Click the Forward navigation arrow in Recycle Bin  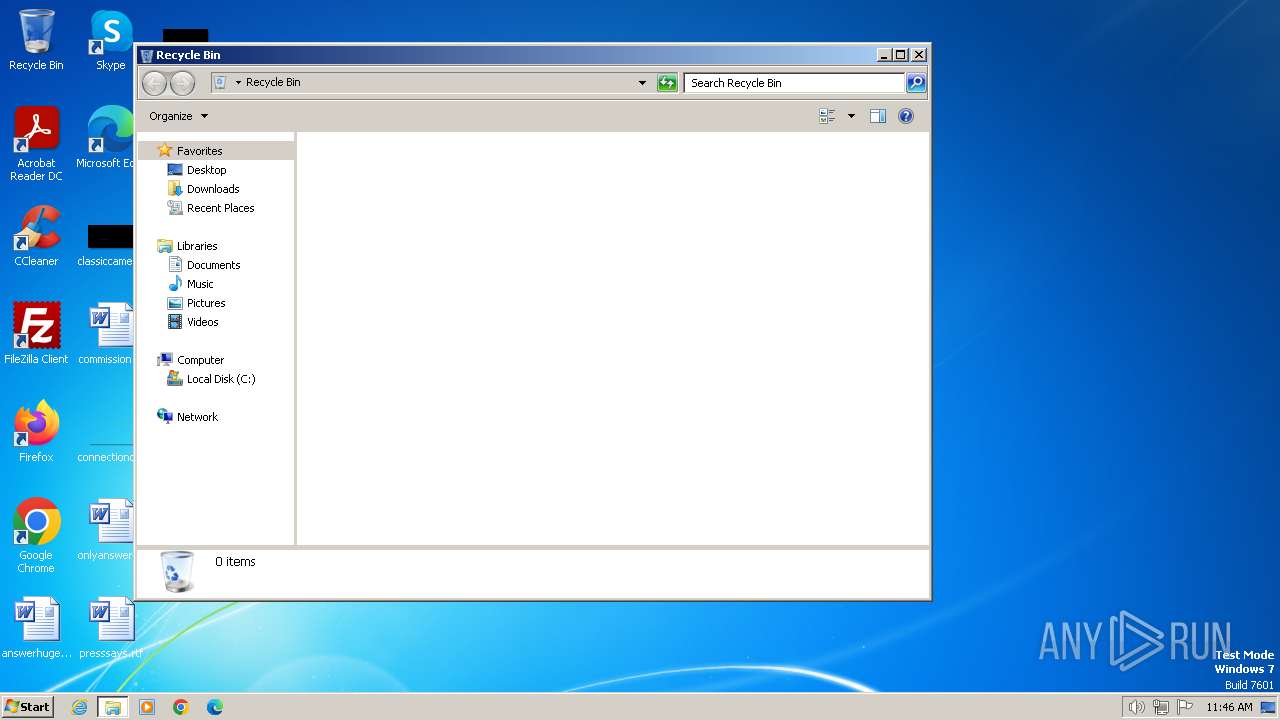coord(182,83)
